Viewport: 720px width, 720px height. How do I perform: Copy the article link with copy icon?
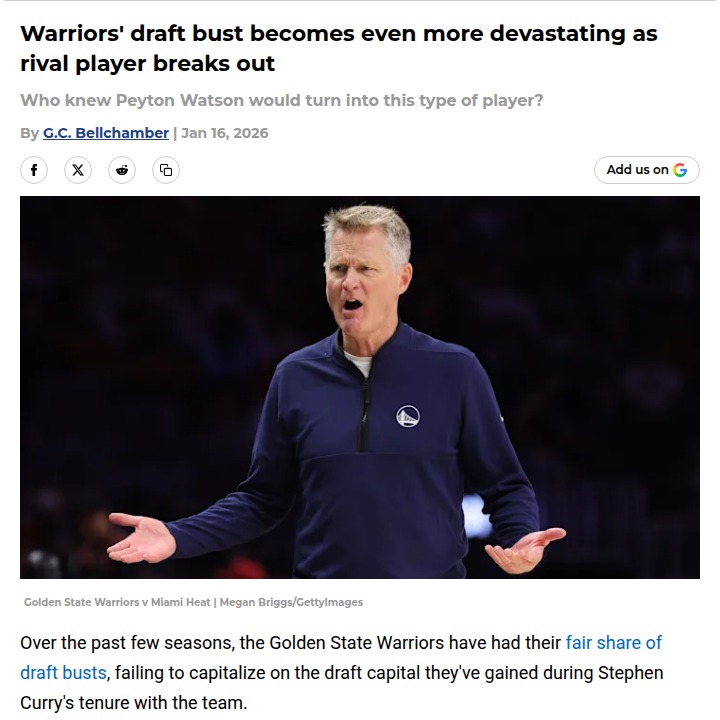click(x=166, y=170)
